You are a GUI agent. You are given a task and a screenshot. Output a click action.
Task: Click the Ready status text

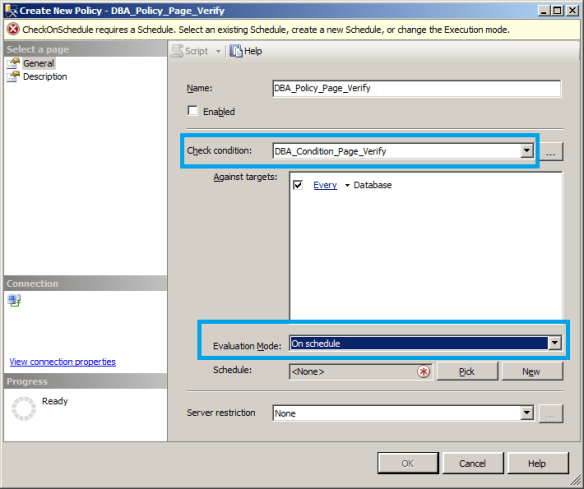coord(55,401)
